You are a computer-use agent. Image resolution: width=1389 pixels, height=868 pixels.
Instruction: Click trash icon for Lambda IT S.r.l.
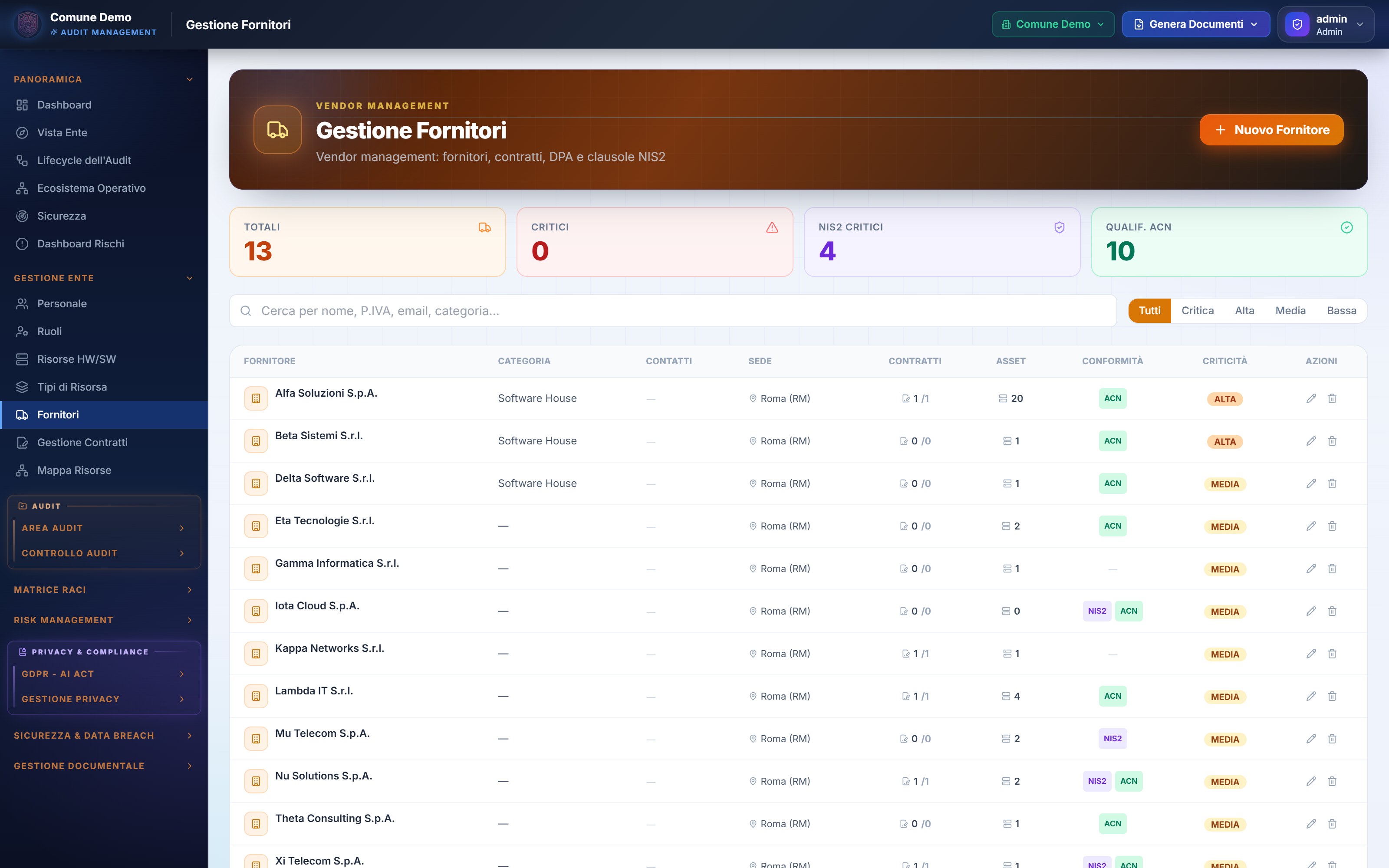1332,696
